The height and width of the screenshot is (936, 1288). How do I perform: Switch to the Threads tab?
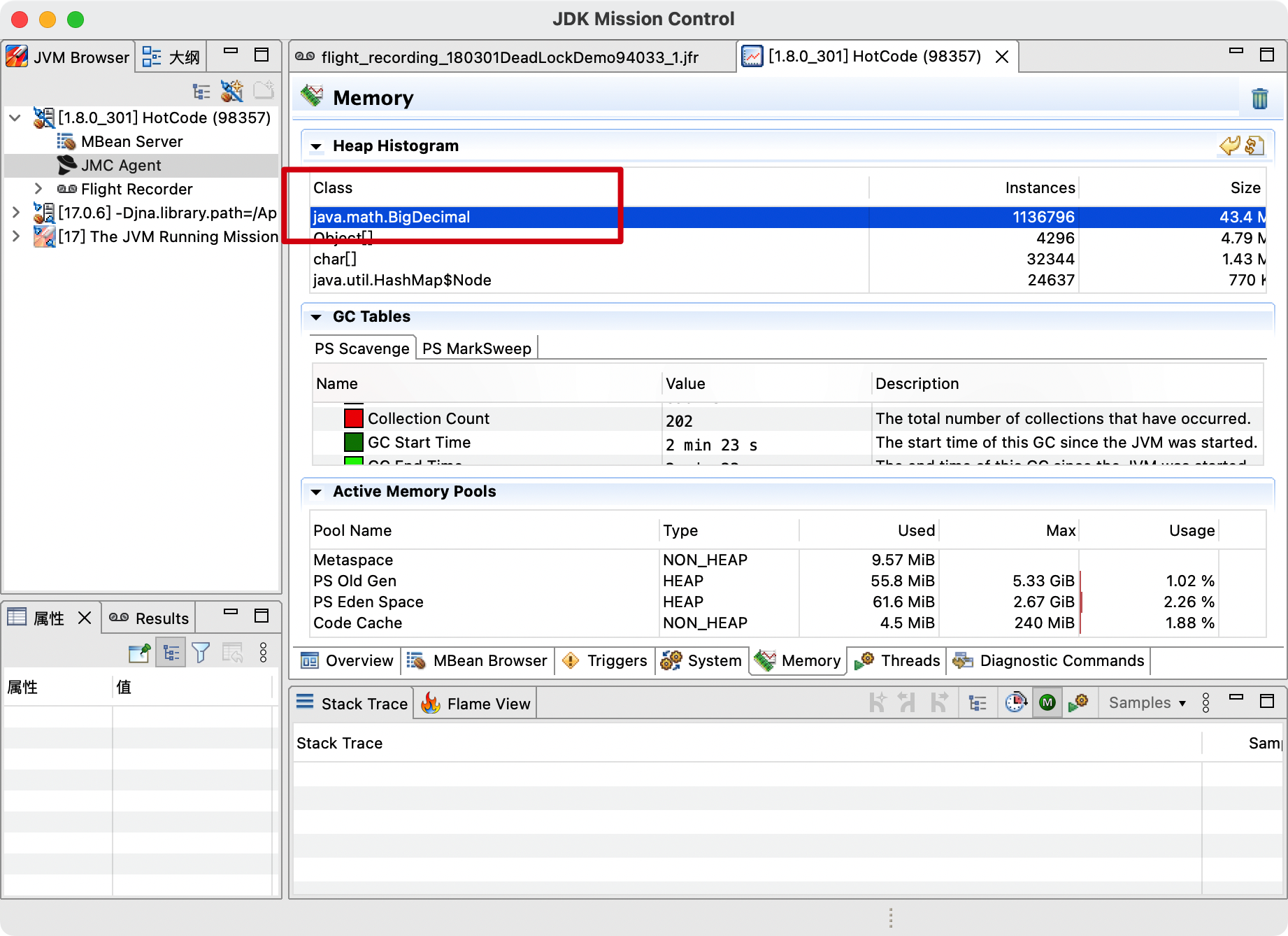(897, 660)
